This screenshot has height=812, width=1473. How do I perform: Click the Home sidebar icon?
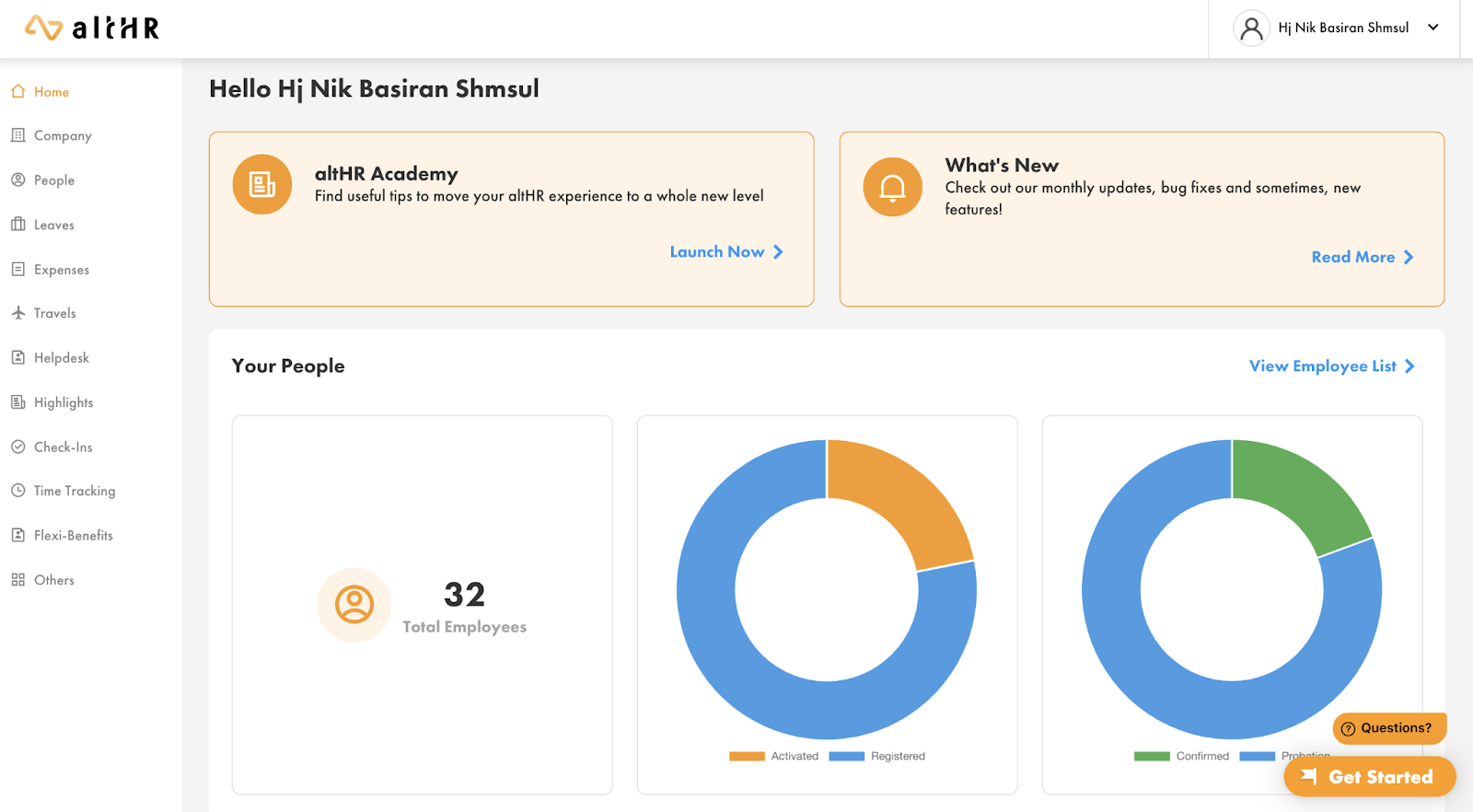[17, 91]
